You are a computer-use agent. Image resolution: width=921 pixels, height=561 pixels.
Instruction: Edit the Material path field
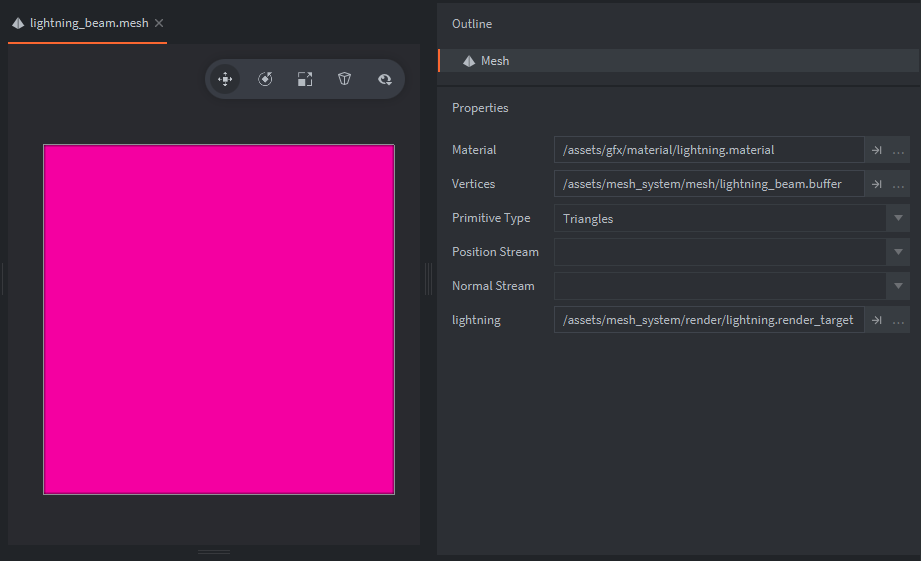708,150
